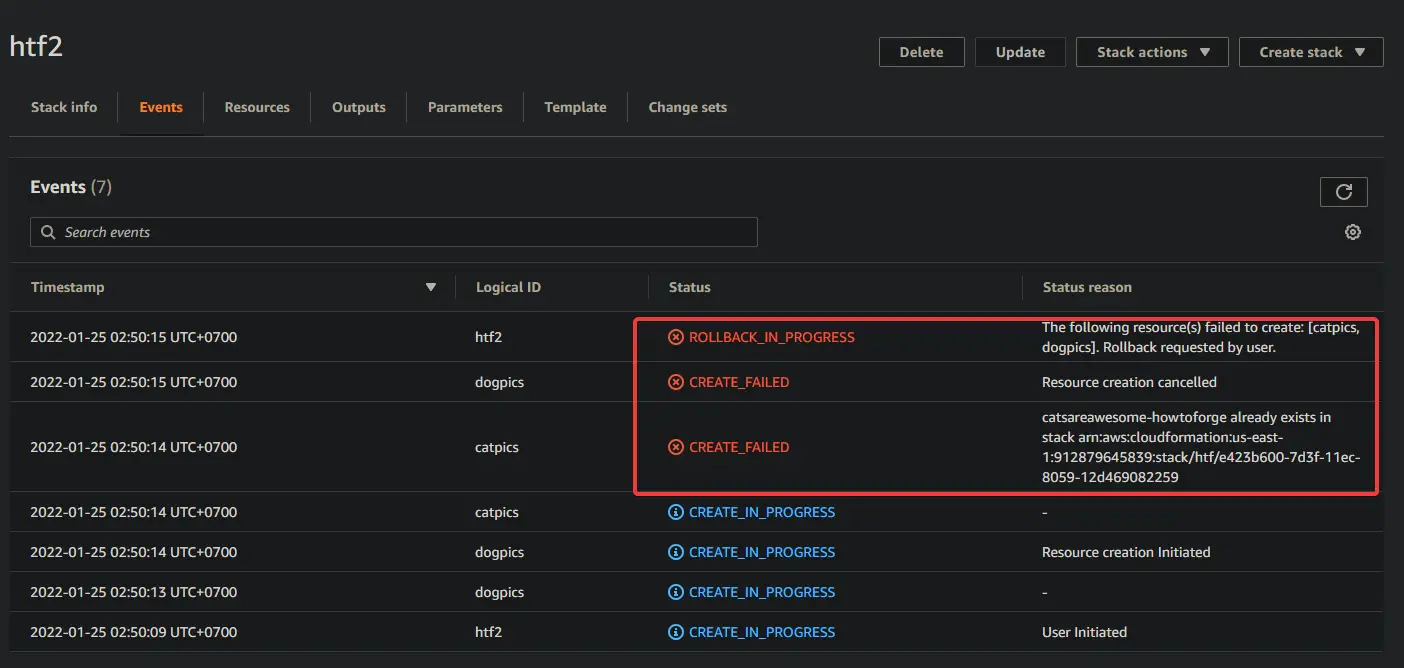
Task: Switch to the Change sets tab
Action: (687, 107)
